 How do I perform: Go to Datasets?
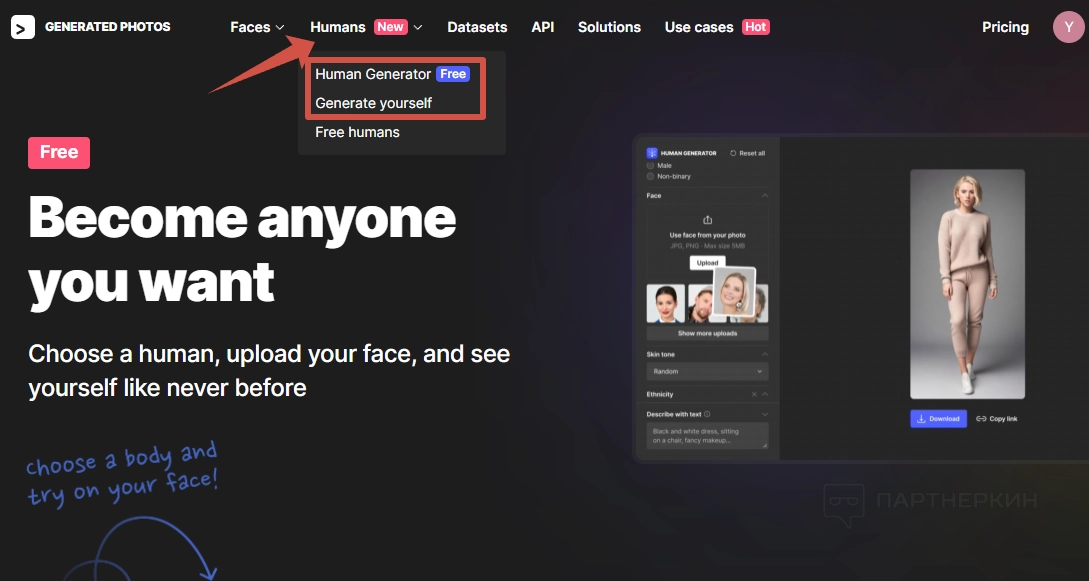(477, 27)
